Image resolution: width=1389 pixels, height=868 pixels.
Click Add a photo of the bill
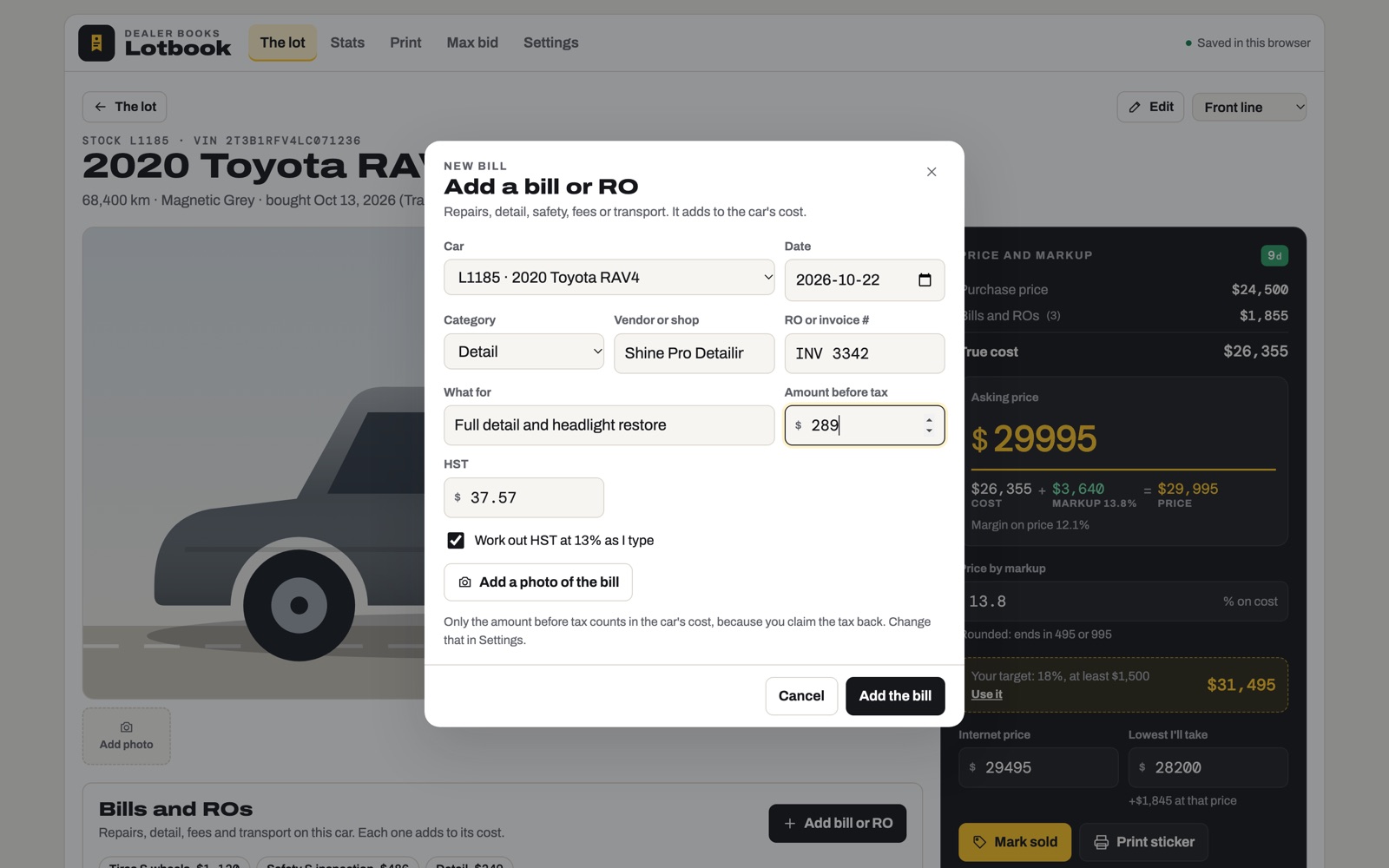click(x=538, y=582)
